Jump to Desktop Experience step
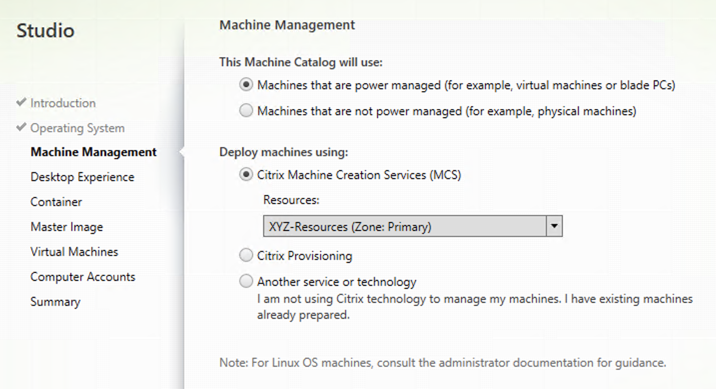 click(x=82, y=177)
